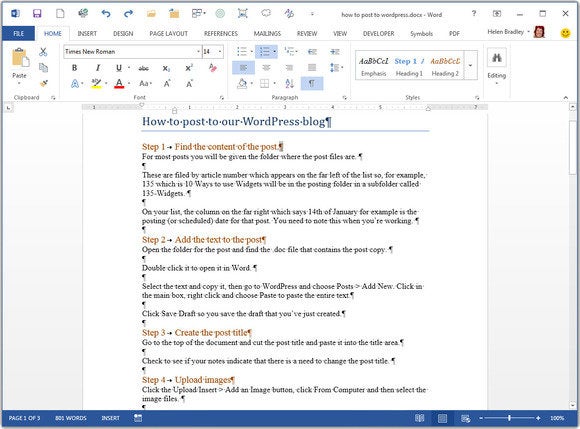Viewport: 580px width, 429px height.
Task: Toggle bulleted list formatting
Action: coord(242,52)
